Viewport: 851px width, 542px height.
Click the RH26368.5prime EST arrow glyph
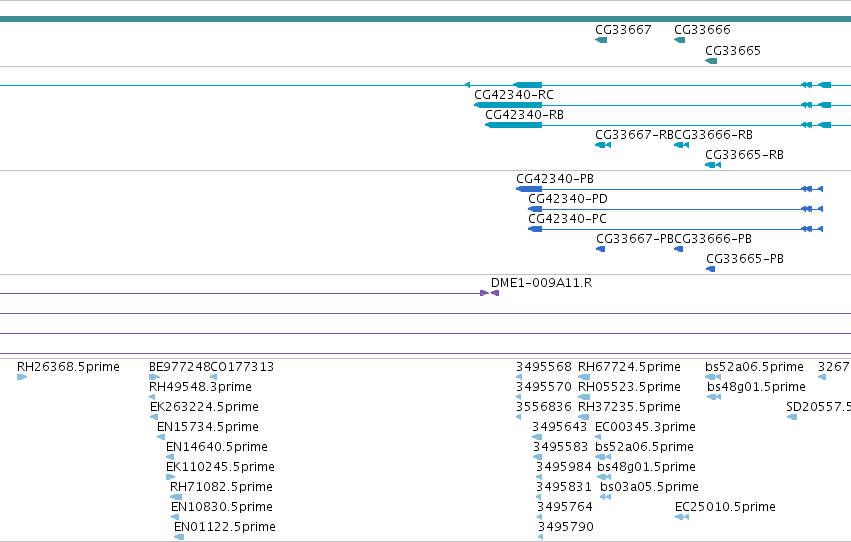tap(22, 378)
